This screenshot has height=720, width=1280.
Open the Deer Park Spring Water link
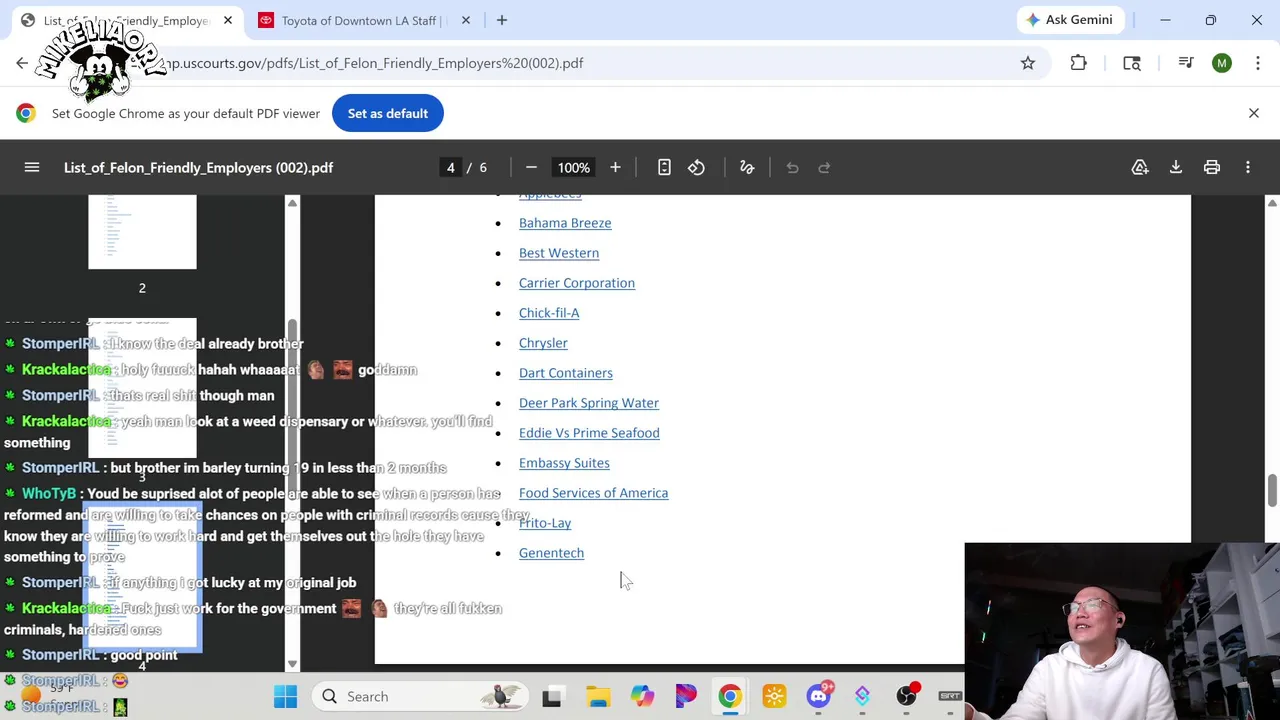[x=589, y=403]
